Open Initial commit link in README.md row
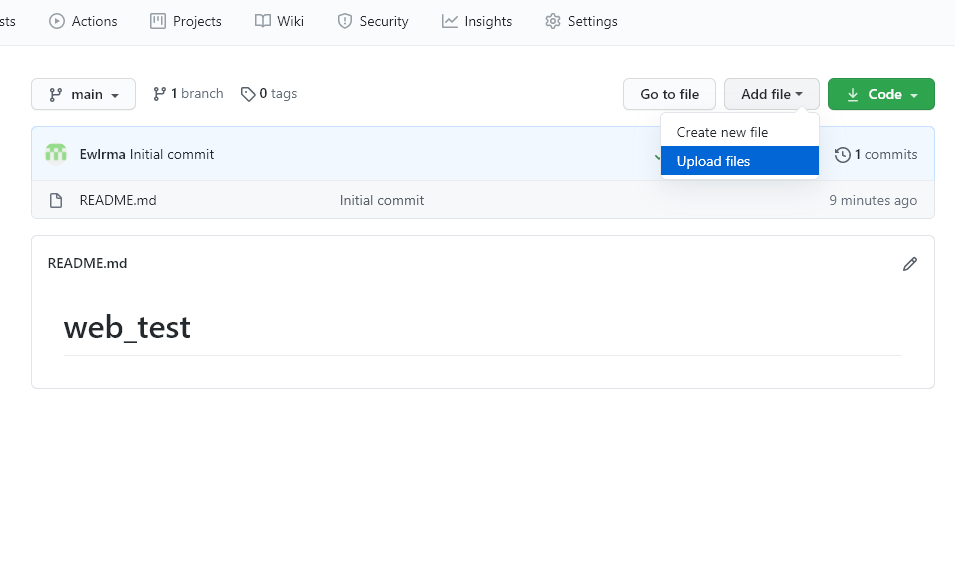This screenshot has width=955, height=587. [x=382, y=200]
